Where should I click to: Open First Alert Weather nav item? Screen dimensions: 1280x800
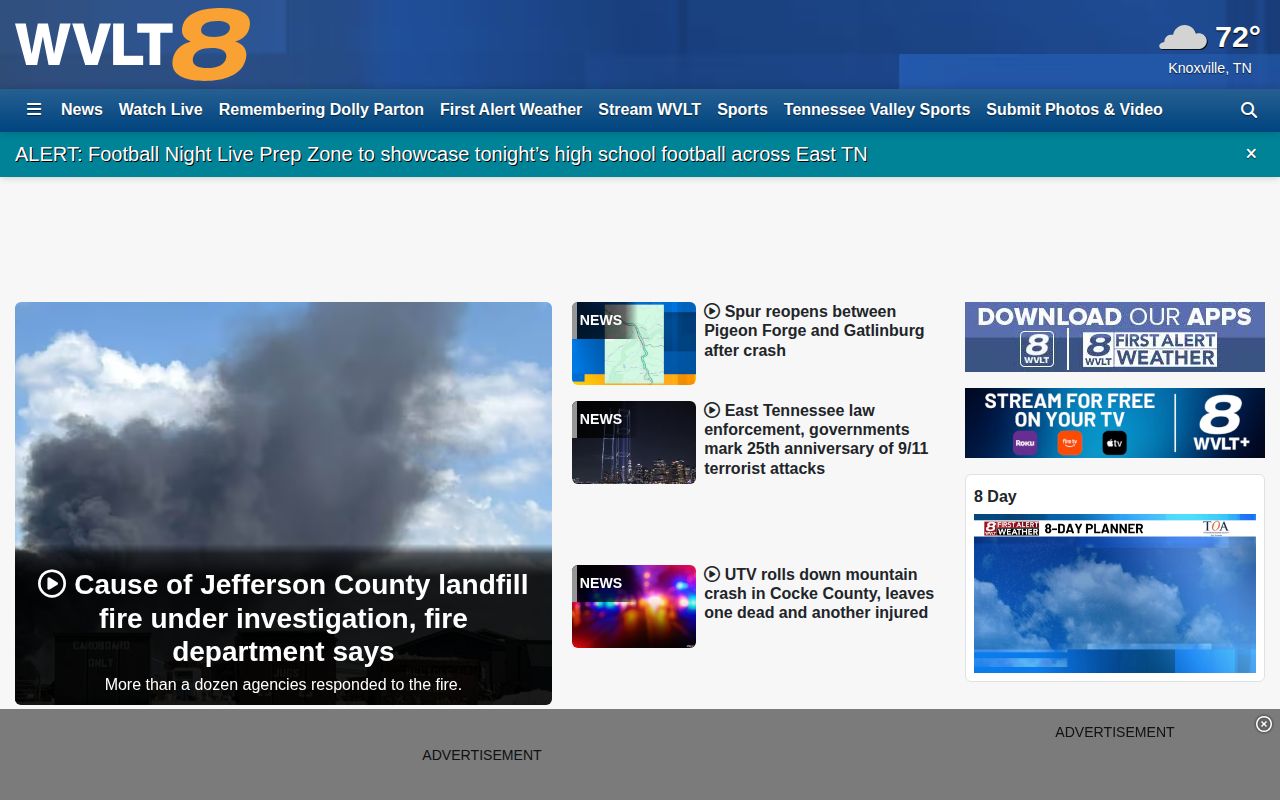pyautogui.click(x=511, y=110)
